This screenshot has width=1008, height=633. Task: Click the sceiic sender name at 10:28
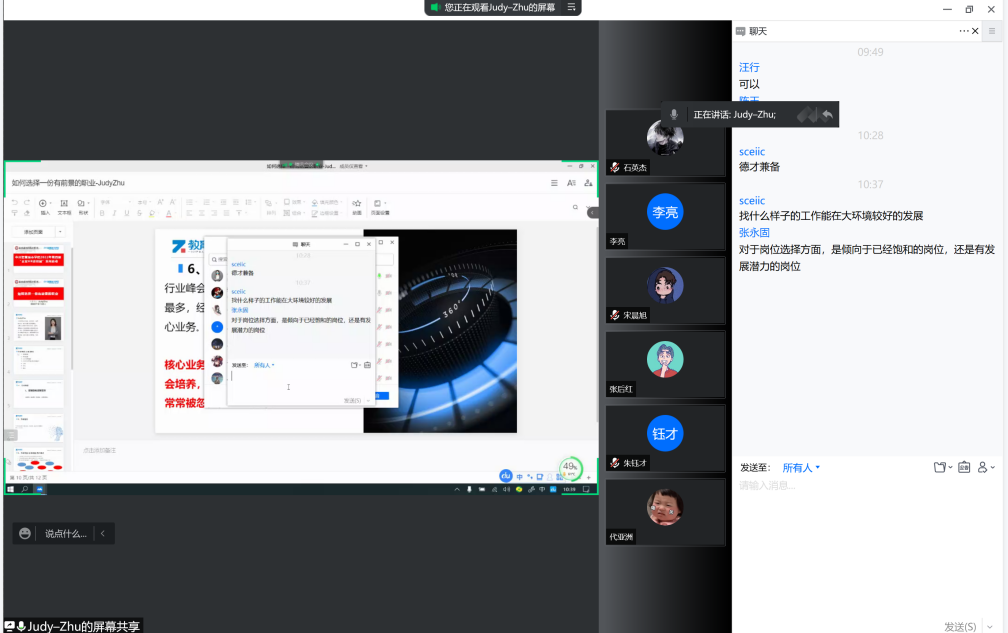tap(752, 151)
